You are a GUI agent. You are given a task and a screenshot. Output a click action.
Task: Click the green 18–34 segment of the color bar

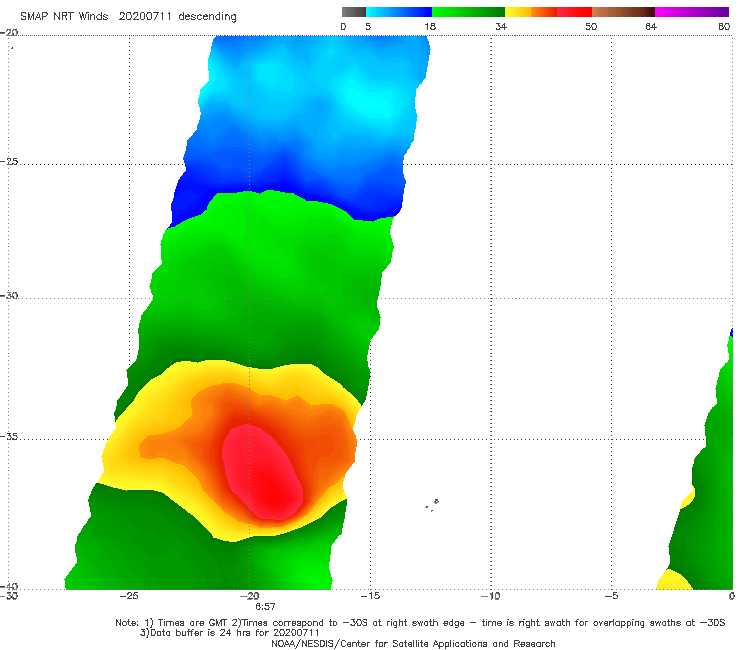click(468, 12)
